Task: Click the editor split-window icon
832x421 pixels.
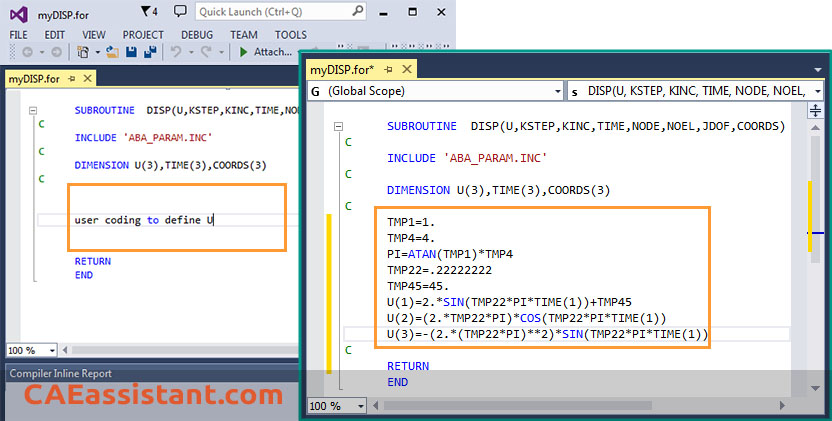Action: click(x=815, y=110)
